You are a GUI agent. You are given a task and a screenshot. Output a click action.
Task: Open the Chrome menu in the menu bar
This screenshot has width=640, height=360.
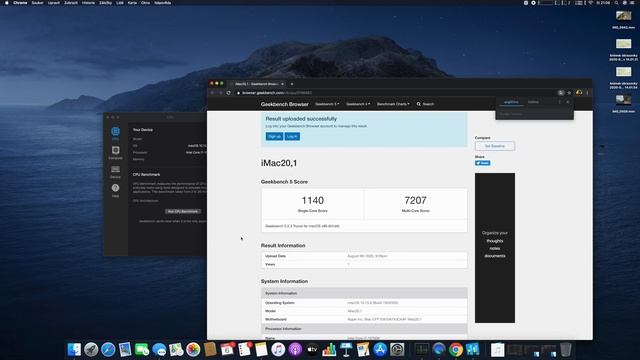tap(20, 3)
